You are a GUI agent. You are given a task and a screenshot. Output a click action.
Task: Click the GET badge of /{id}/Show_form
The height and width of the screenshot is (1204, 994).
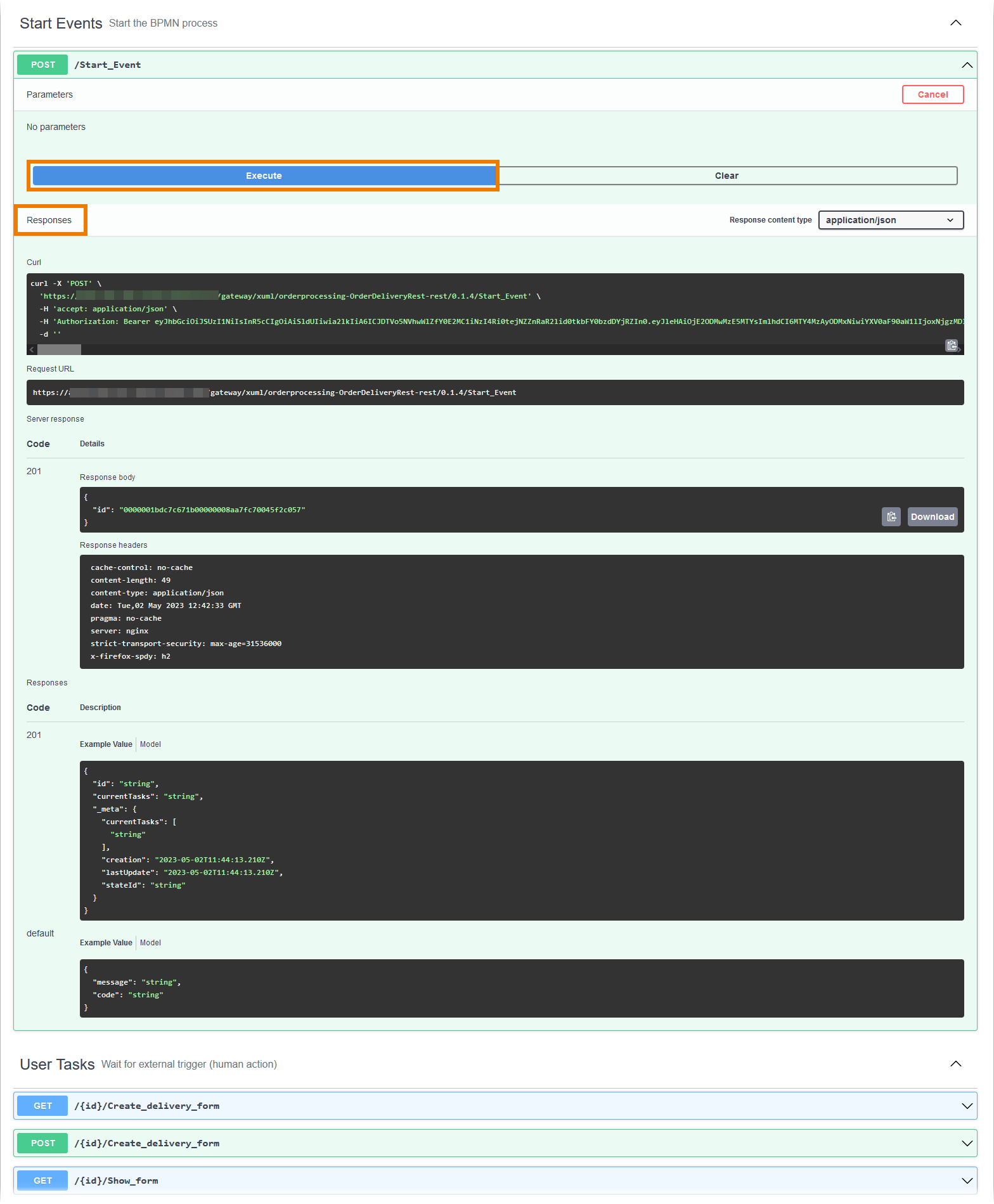point(42,1181)
